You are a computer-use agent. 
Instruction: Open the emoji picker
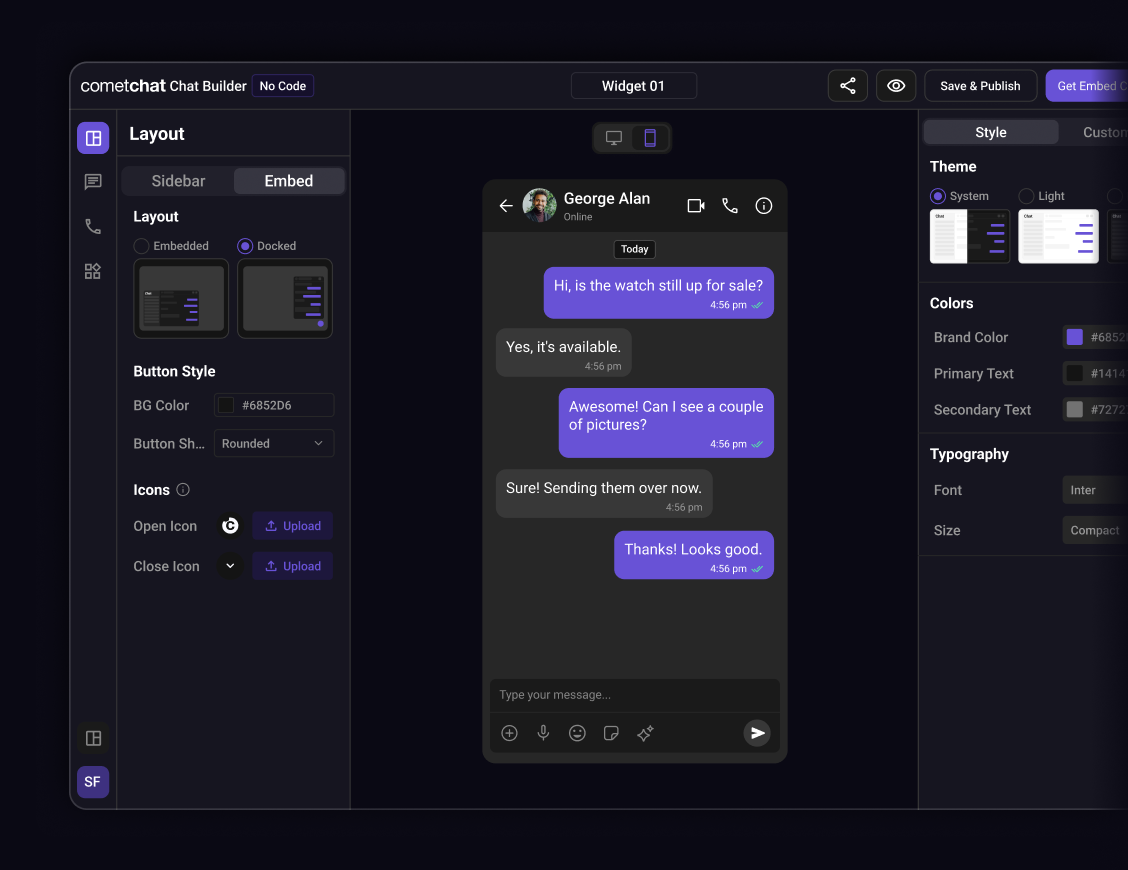tap(577, 733)
